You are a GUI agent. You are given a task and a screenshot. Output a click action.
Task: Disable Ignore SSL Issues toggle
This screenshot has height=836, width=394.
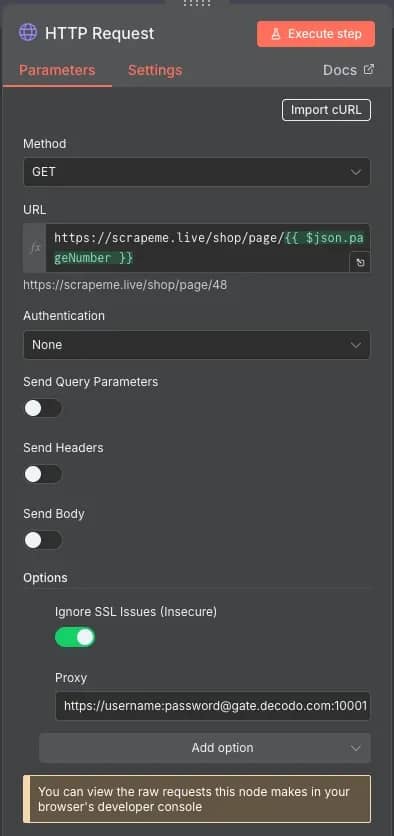point(75,637)
